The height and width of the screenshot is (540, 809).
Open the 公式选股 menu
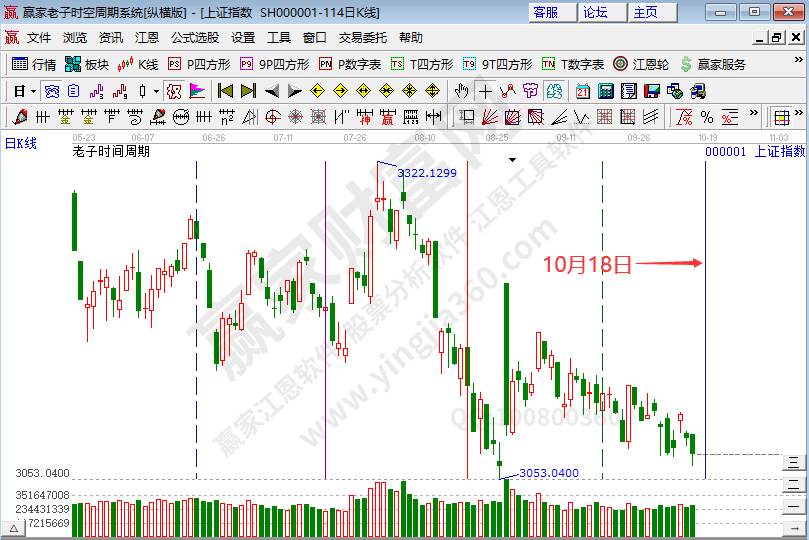pos(194,37)
